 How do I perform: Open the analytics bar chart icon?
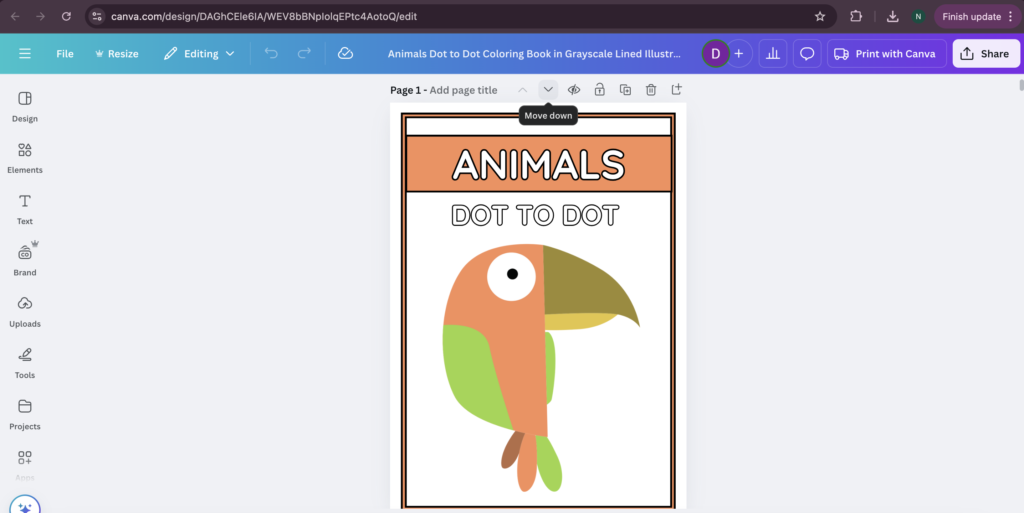click(x=773, y=54)
